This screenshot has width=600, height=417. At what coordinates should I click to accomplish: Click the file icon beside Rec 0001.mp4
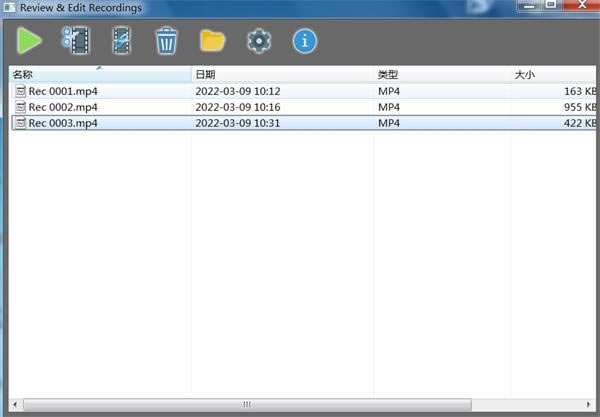point(20,91)
